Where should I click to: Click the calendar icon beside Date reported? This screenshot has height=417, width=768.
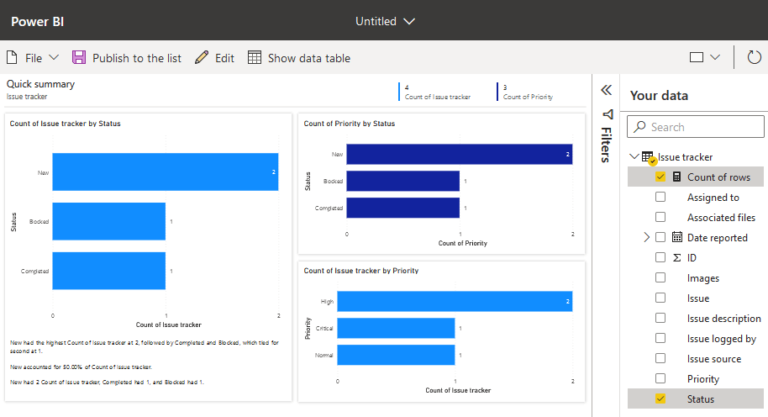click(x=677, y=237)
